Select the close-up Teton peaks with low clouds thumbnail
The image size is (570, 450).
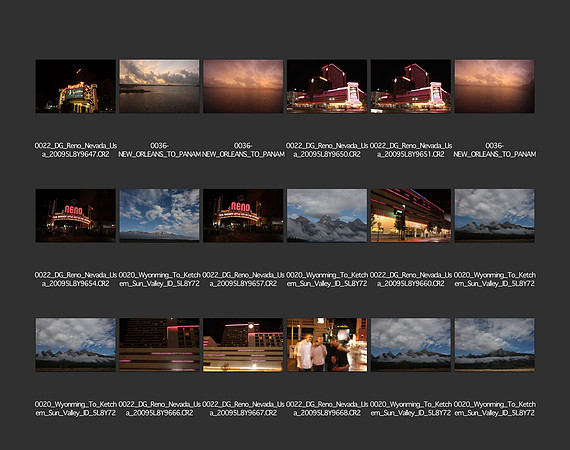pyautogui.click(x=327, y=216)
